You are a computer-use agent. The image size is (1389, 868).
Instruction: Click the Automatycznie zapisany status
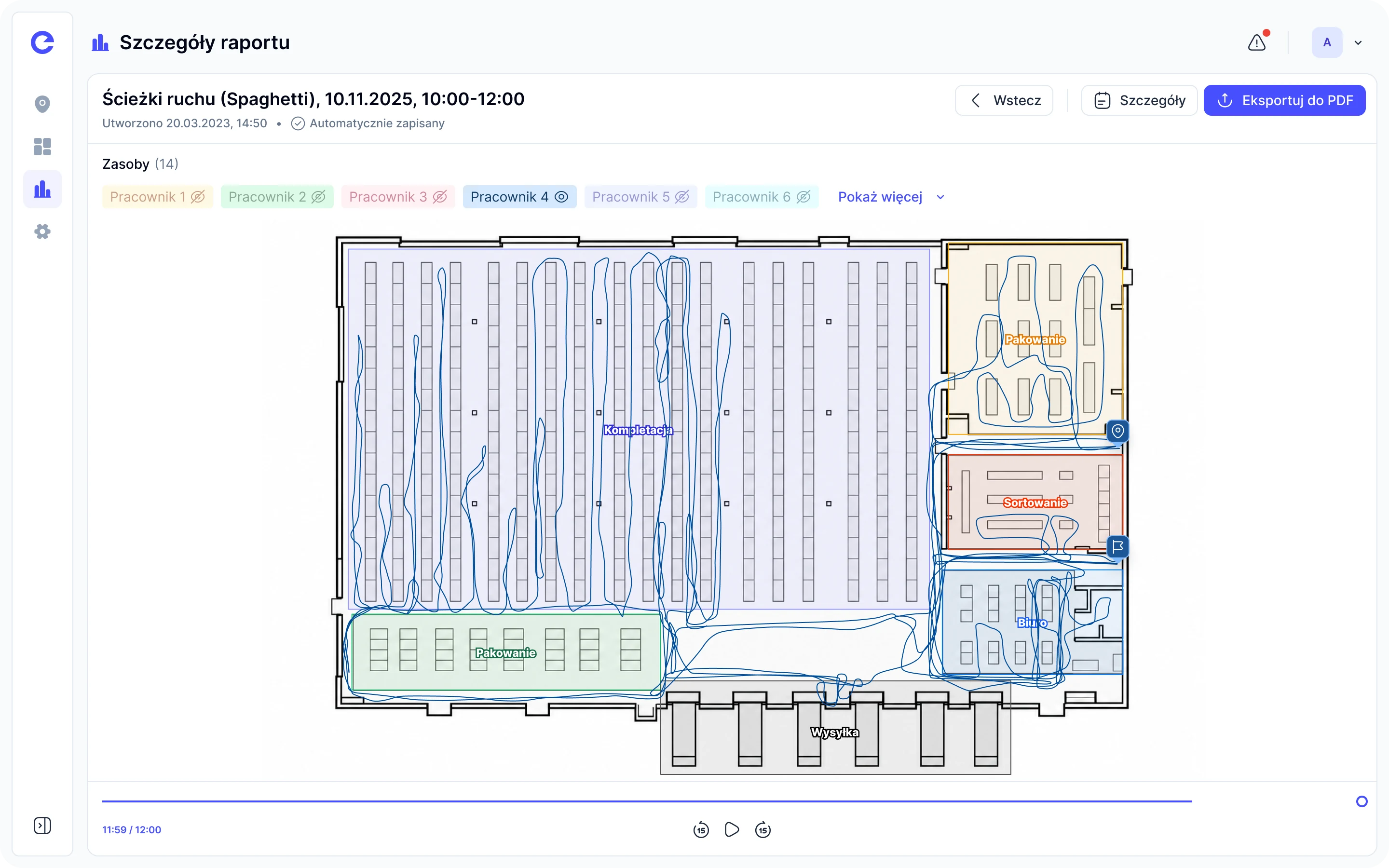tap(368, 123)
